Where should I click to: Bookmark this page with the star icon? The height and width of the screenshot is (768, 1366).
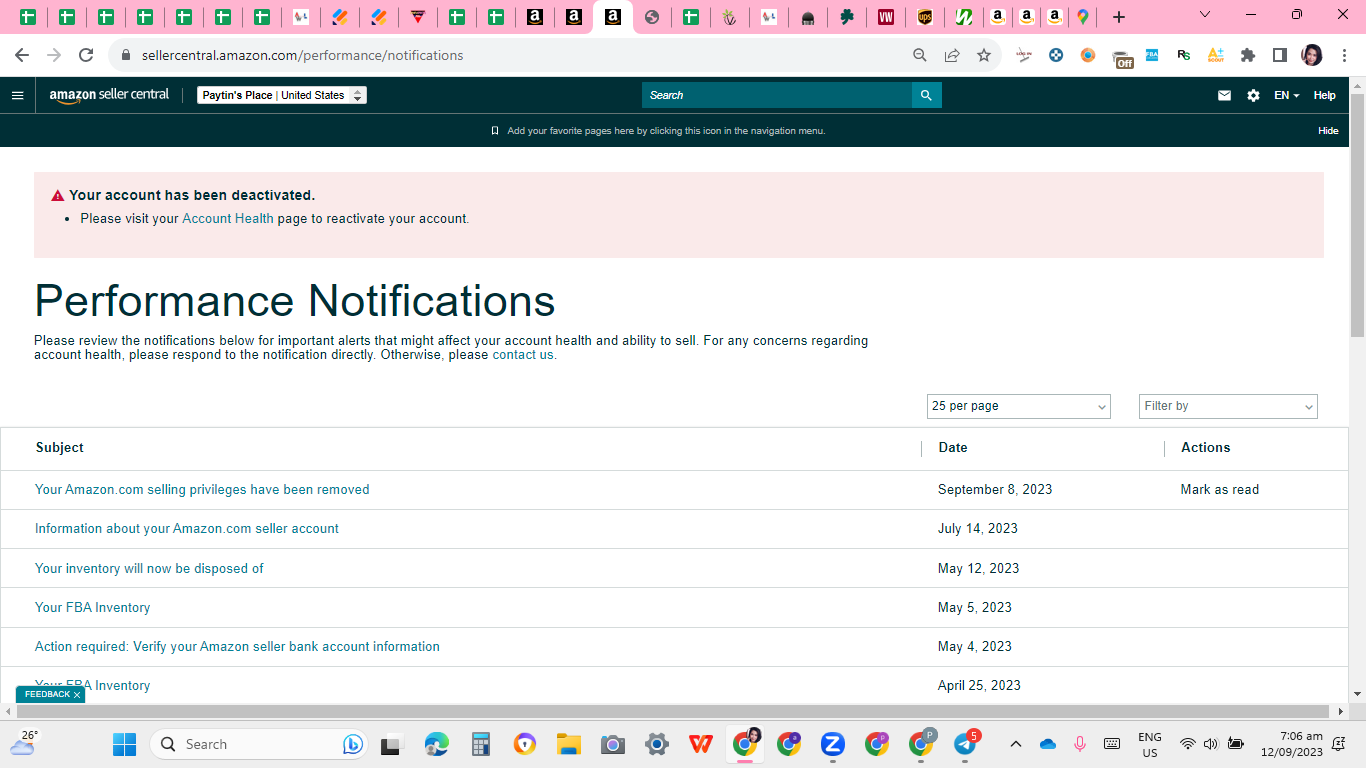pos(984,55)
